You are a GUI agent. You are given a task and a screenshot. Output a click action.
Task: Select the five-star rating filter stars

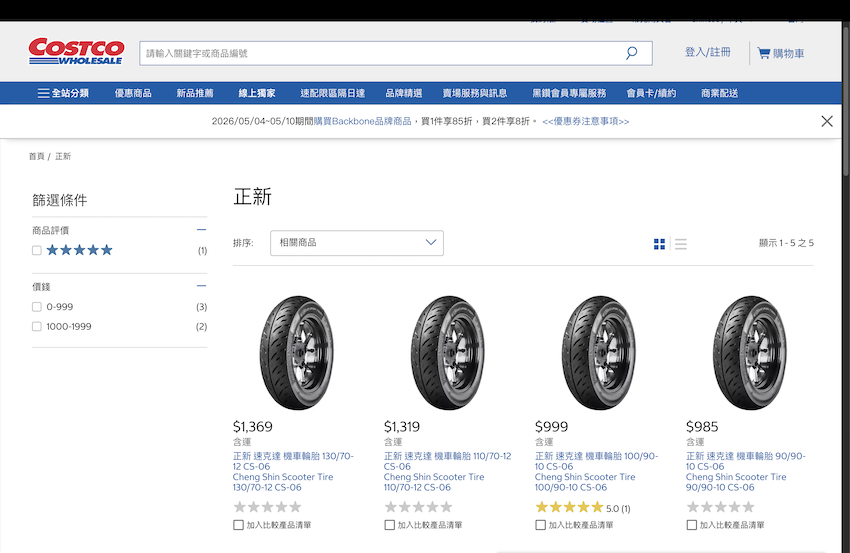click(80, 250)
